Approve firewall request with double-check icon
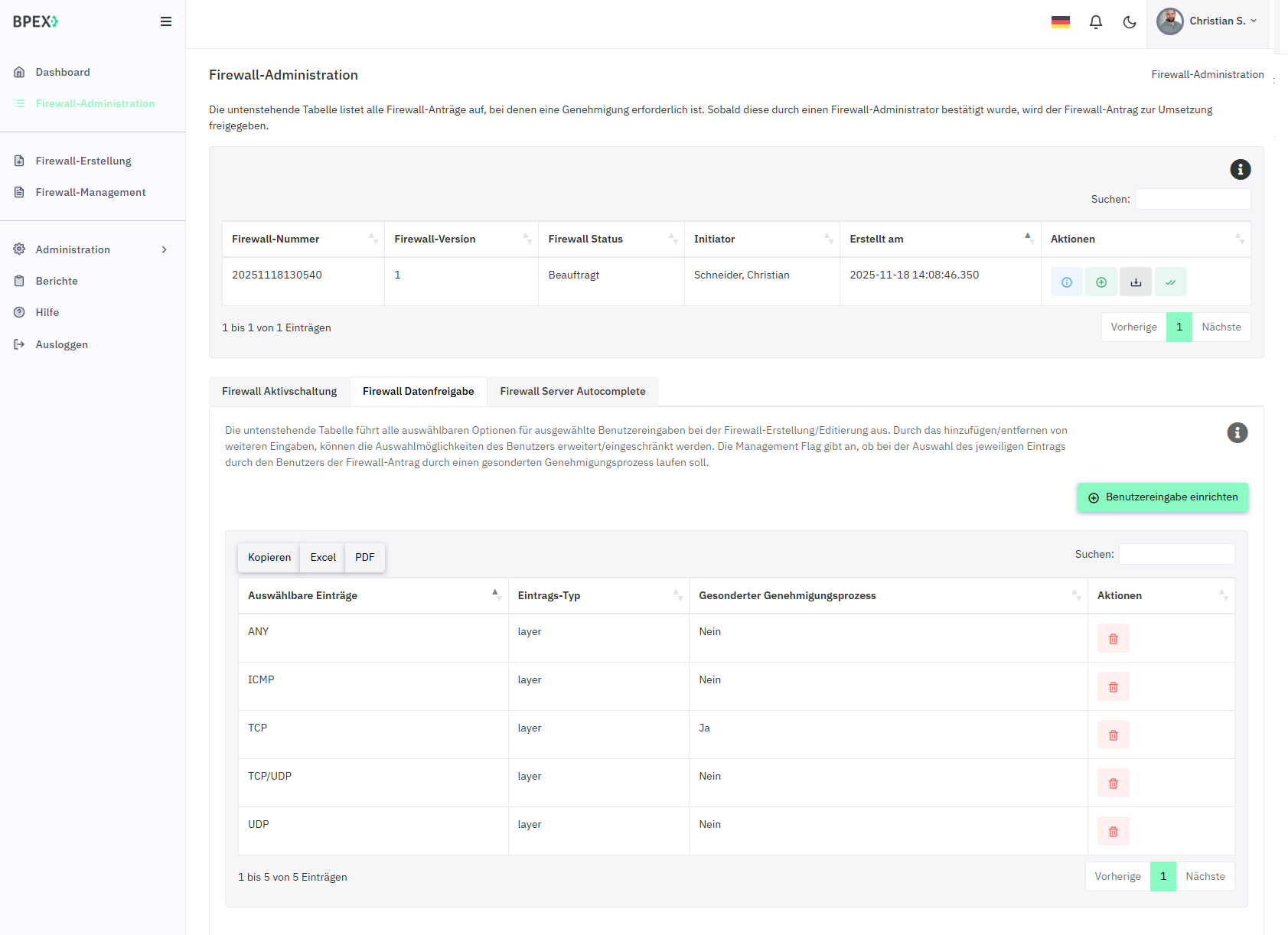The height and width of the screenshot is (935, 1288). tap(1170, 282)
